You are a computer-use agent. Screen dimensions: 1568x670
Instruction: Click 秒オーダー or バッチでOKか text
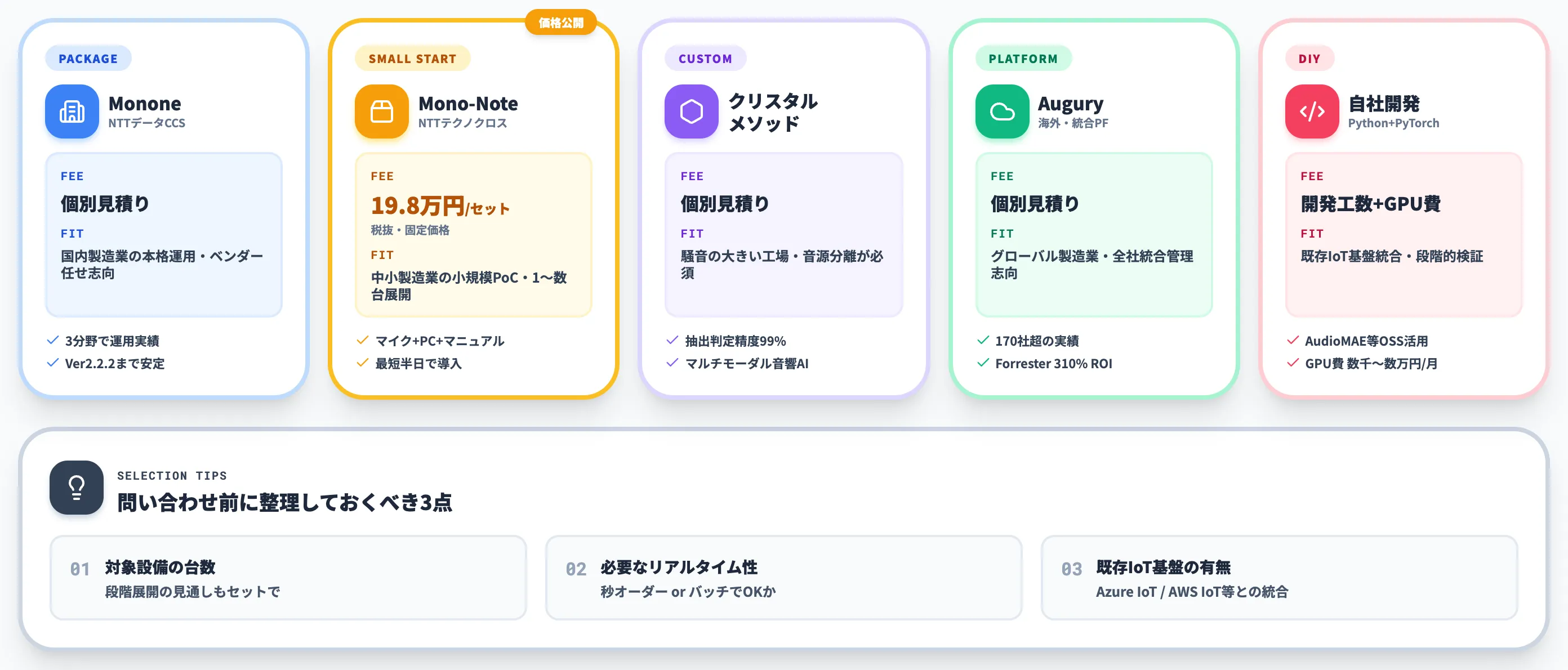[x=688, y=592]
